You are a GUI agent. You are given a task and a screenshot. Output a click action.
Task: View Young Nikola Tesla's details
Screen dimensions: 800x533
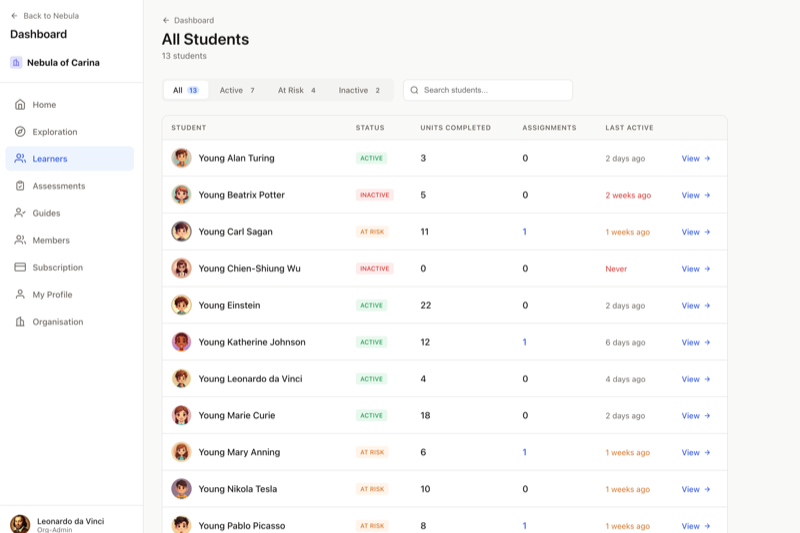pyautogui.click(x=696, y=489)
